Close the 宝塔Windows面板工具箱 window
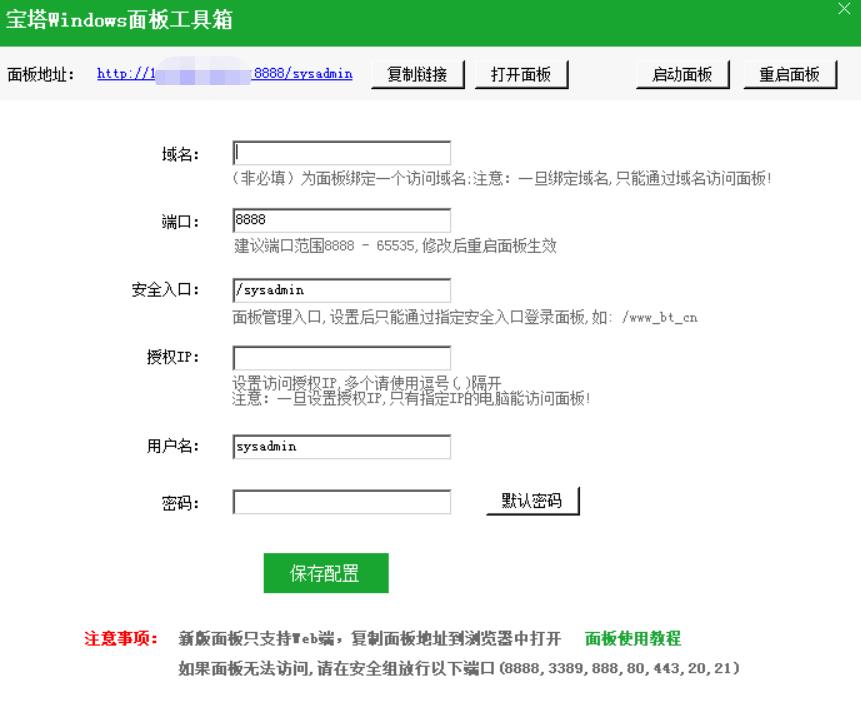 844,8
